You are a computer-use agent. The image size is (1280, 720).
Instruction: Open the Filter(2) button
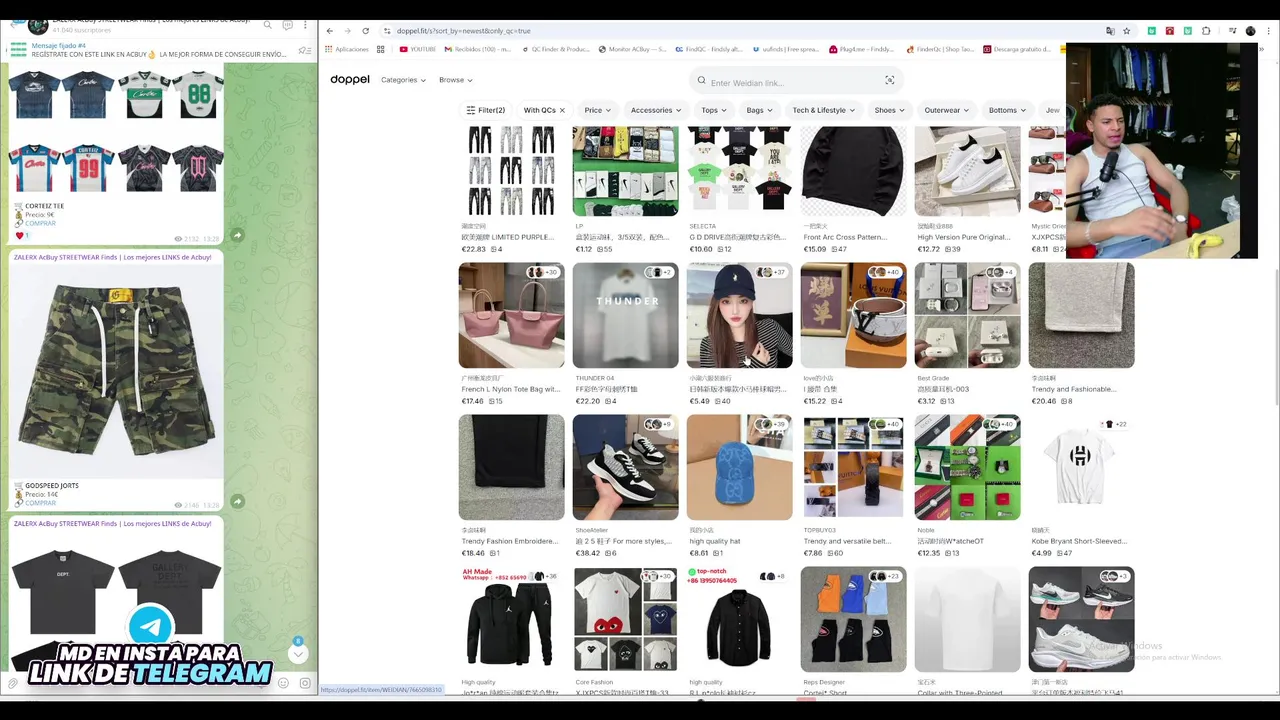(486, 110)
